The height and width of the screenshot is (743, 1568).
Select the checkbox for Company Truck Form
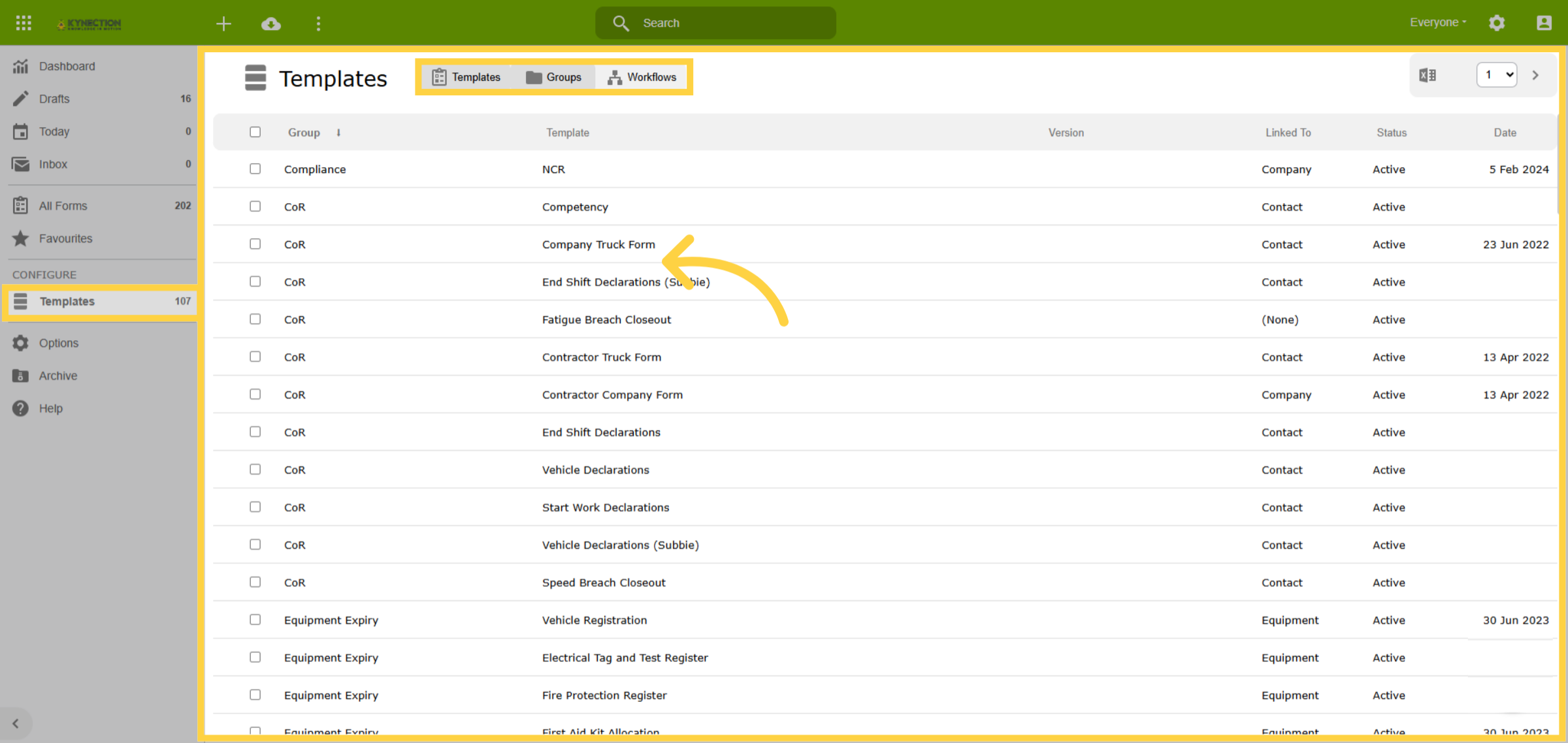[x=255, y=244]
